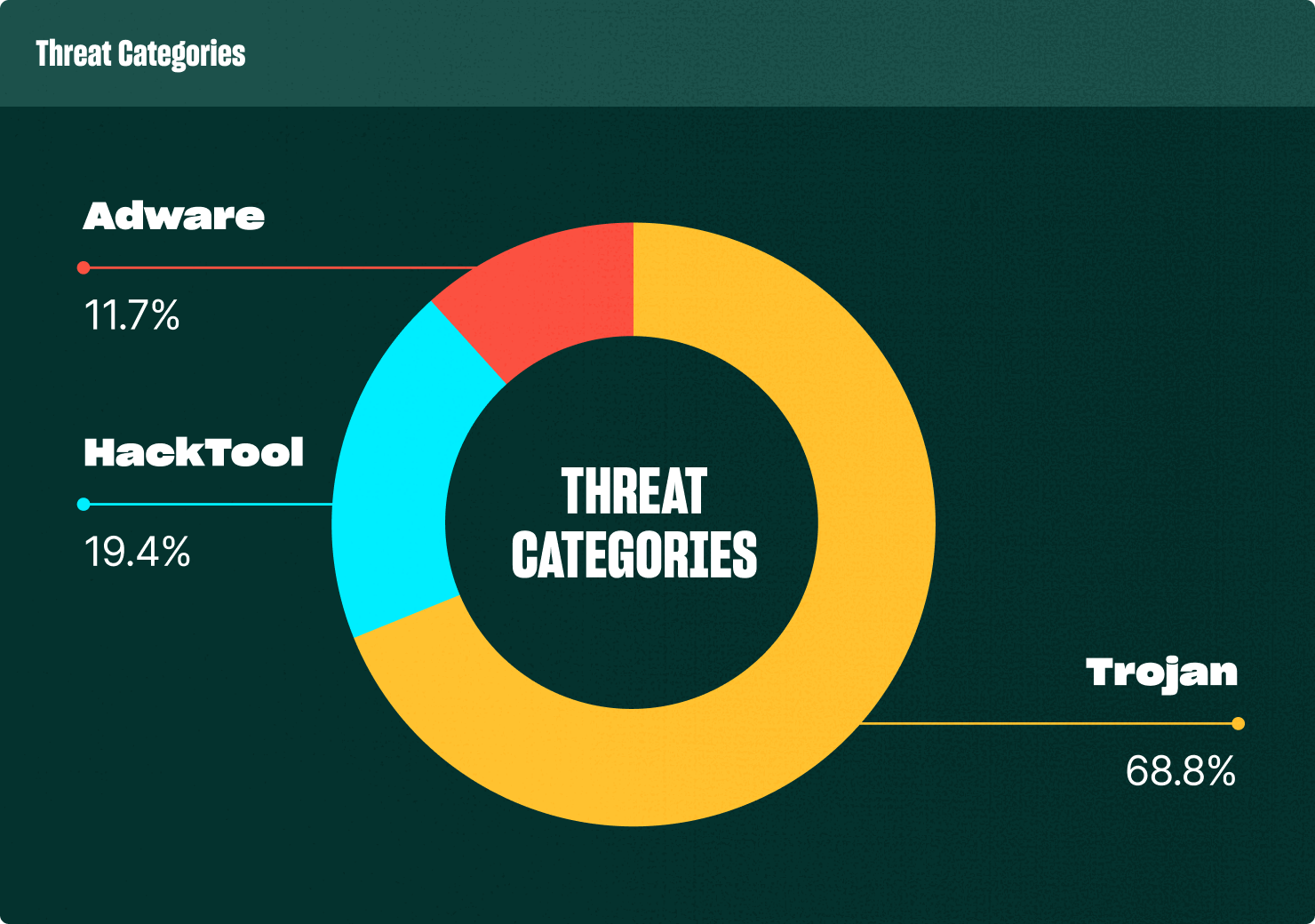Click the yellow Trojan leader line
The image size is (1315, 924).
(x=1048, y=724)
